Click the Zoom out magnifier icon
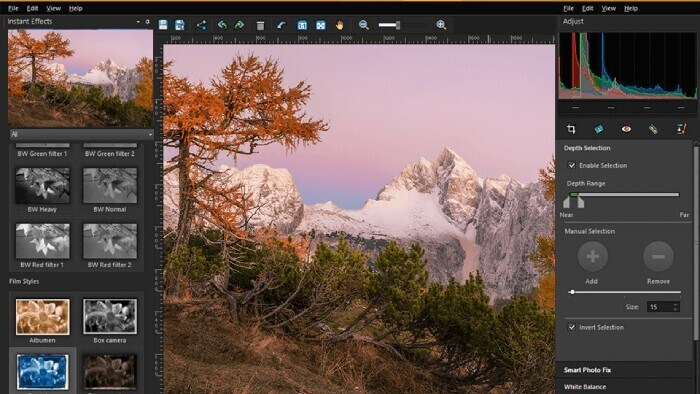Viewport: 700px width, 394px height. click(x=364, y=25)
